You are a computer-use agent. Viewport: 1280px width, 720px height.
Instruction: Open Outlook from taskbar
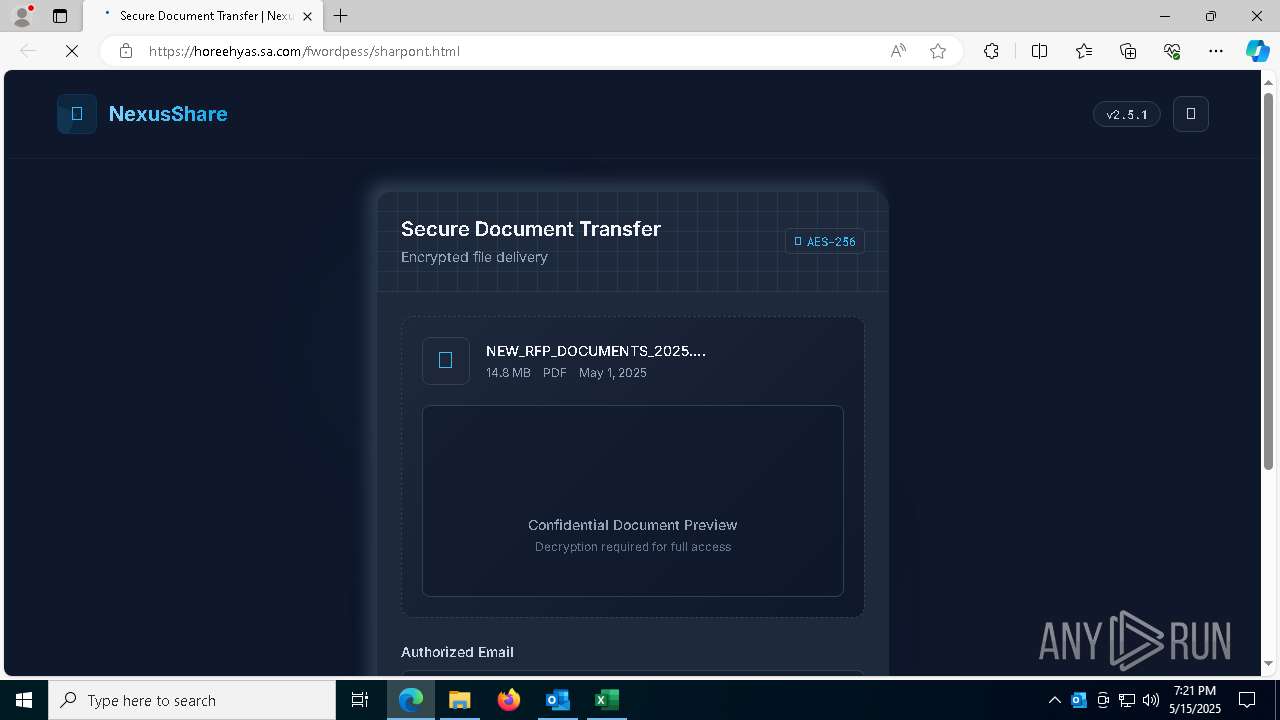(557, 700)
